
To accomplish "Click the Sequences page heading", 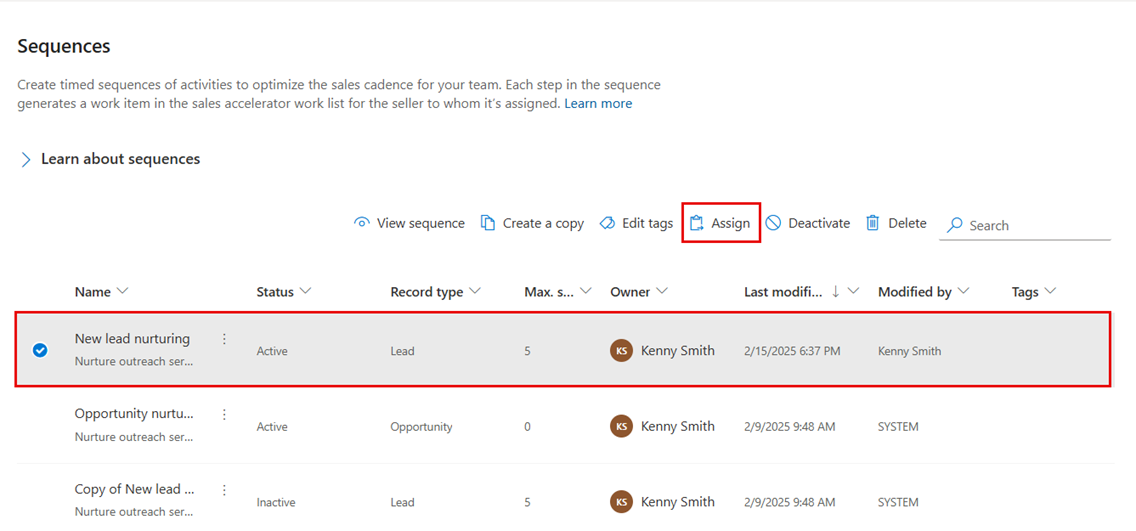I will tap(64, 46).
